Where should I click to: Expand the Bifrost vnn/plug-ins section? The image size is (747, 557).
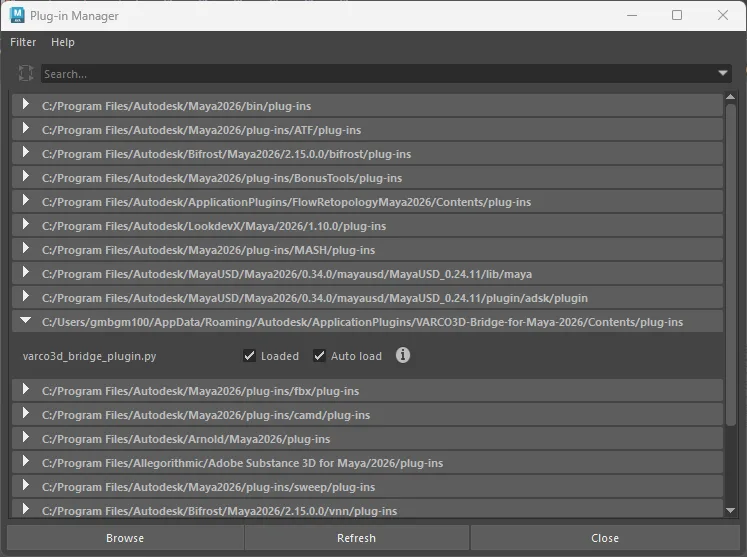tap(26, 509)
